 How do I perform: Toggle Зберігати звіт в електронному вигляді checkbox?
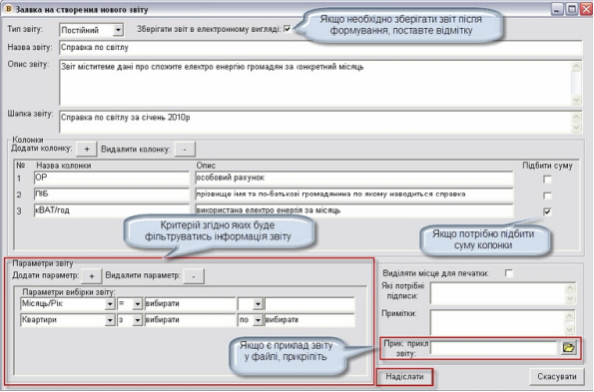click(x=287, y=29)
